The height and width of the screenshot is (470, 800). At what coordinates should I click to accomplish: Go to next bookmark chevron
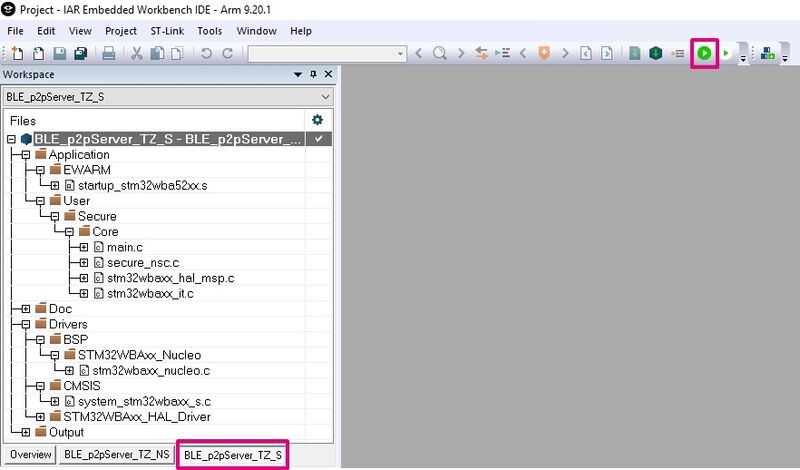(565, 53)
